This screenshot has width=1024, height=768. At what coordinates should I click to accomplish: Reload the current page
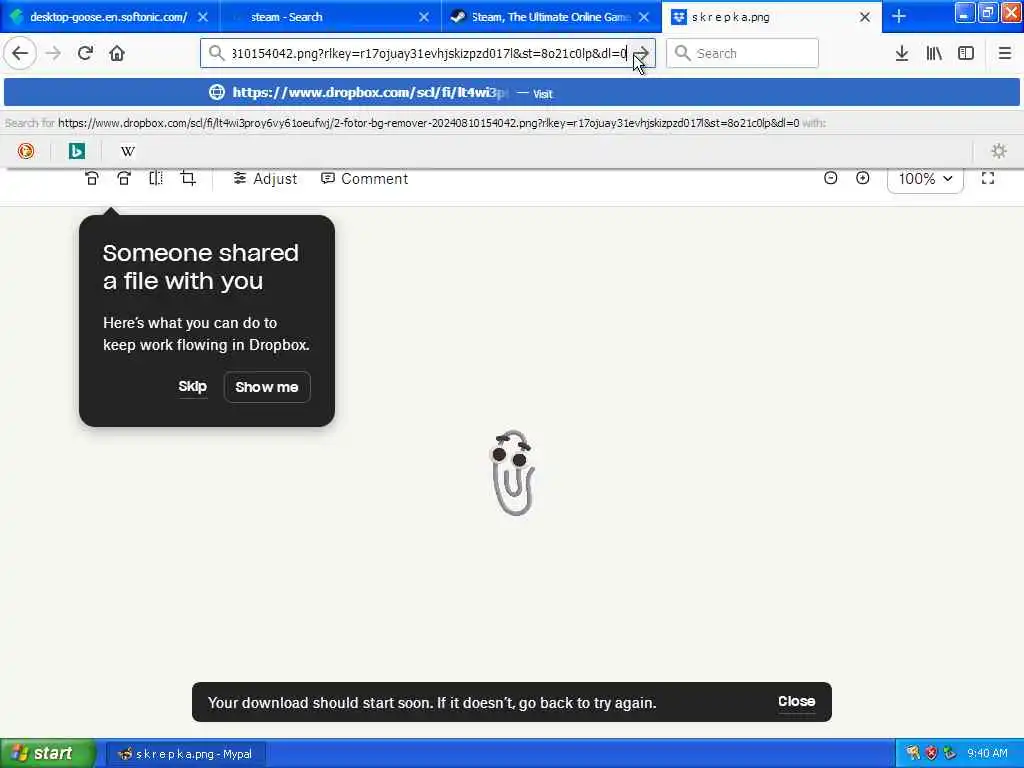(x=85, y=53)
